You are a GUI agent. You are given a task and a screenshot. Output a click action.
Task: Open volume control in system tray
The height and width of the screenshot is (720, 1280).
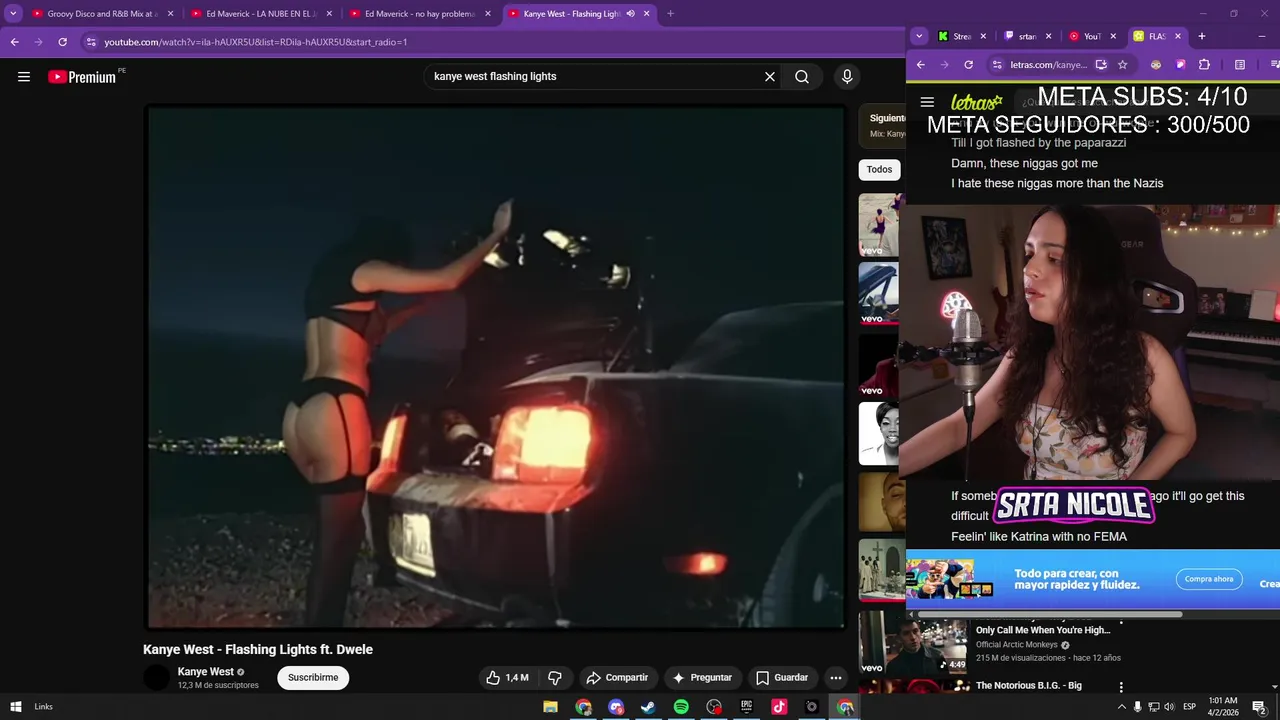click(x=1169, y=707)
